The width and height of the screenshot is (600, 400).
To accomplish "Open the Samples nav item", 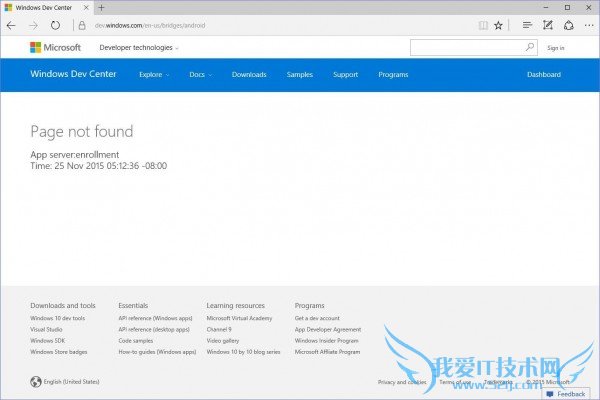I will [300, 75].
